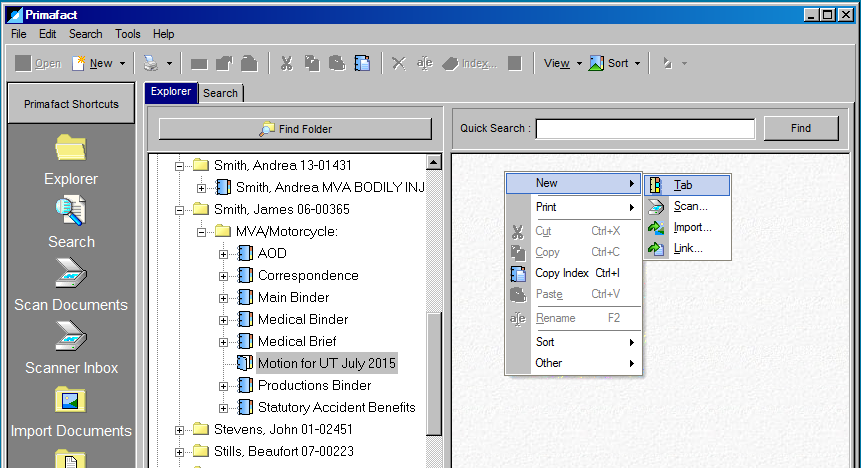Viewport: 861px width, 468px height.
Task: Choose Scan... from the New submenu
Action: 687,207
